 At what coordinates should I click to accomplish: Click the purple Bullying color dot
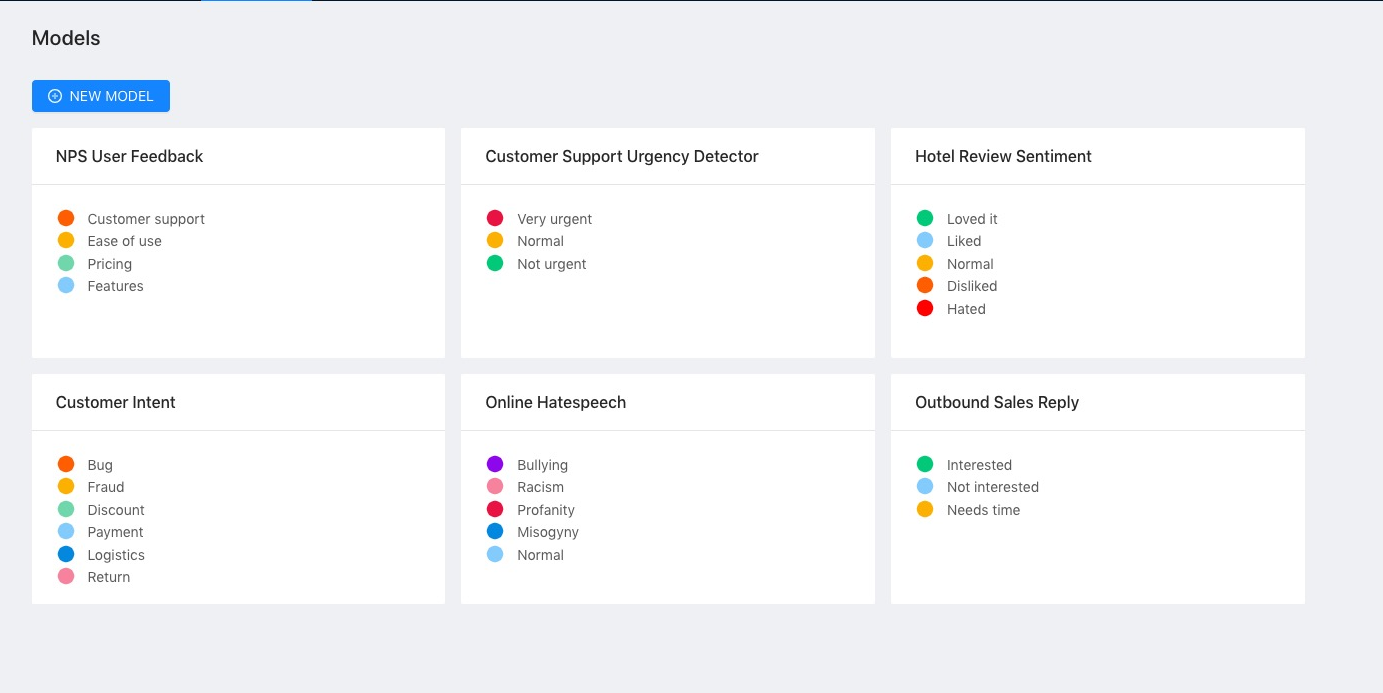(495, 464)
